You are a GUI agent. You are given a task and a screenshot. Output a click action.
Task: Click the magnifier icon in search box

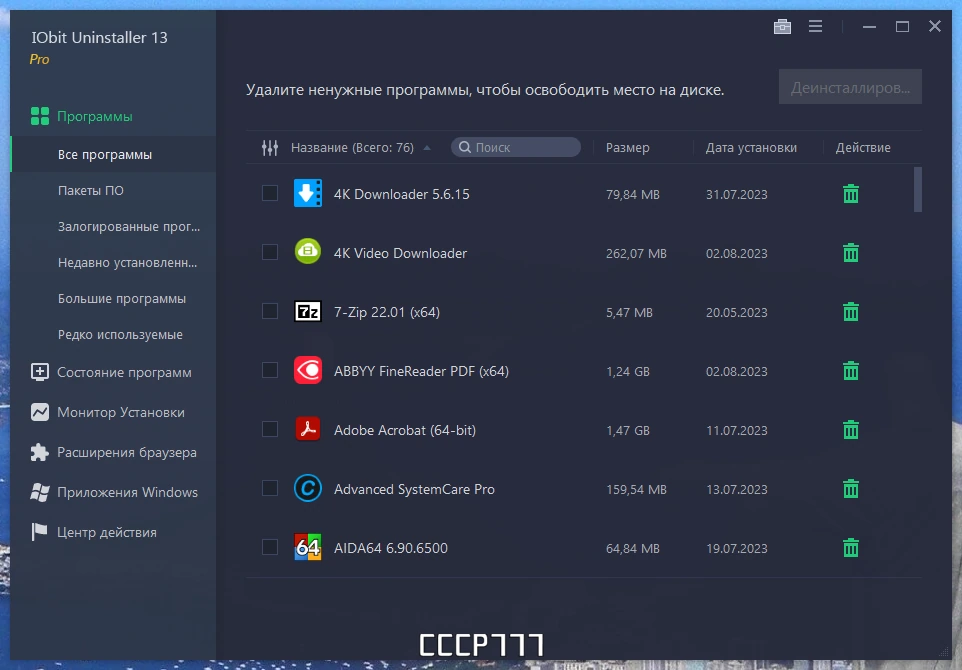465,147
